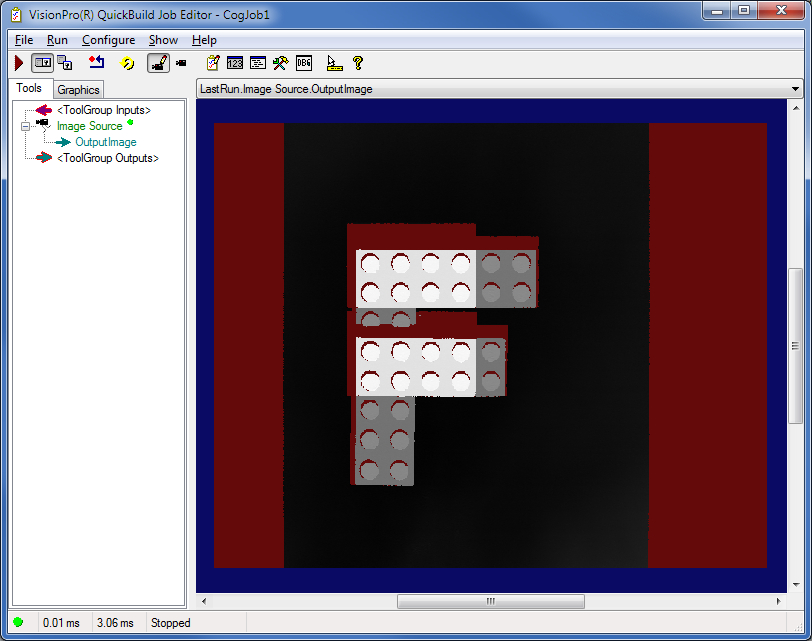
Task: Toggle the pressed paintbrush toolbar button
Action: coord(158,63)
